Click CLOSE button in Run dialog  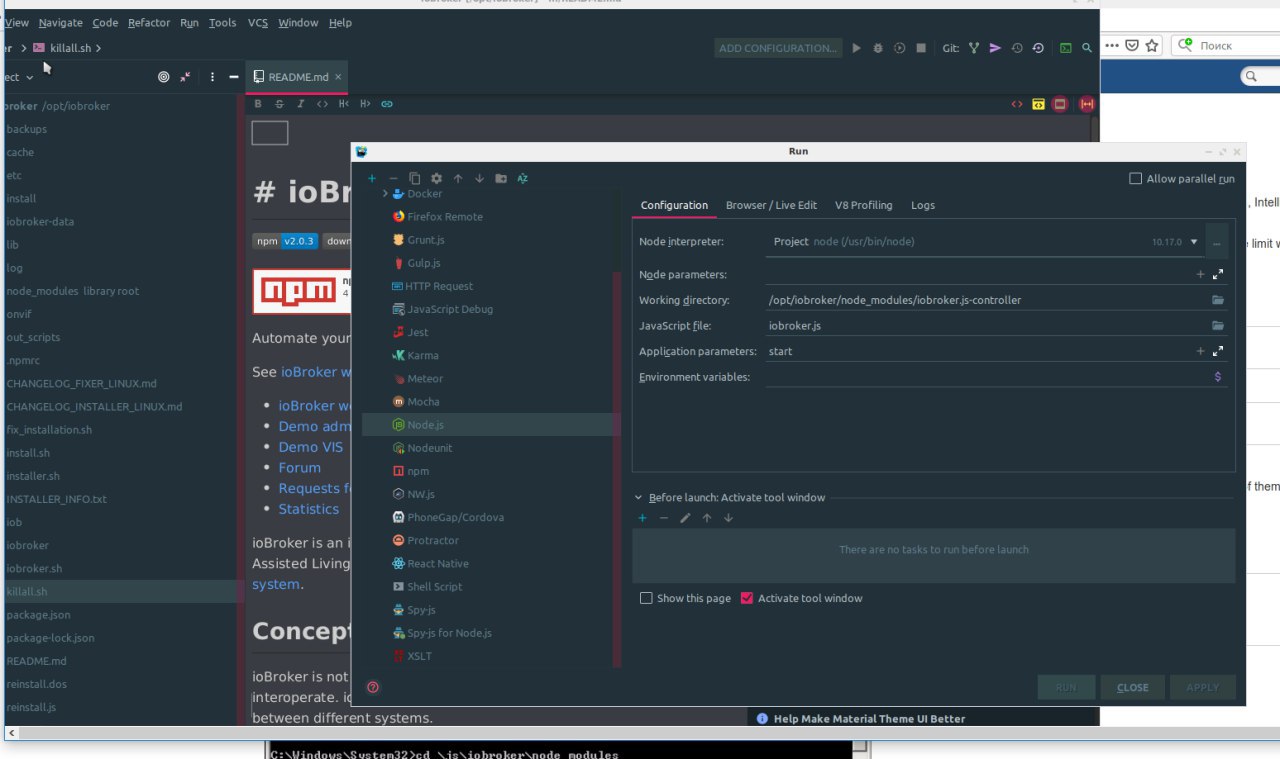tap(1133, 687)
